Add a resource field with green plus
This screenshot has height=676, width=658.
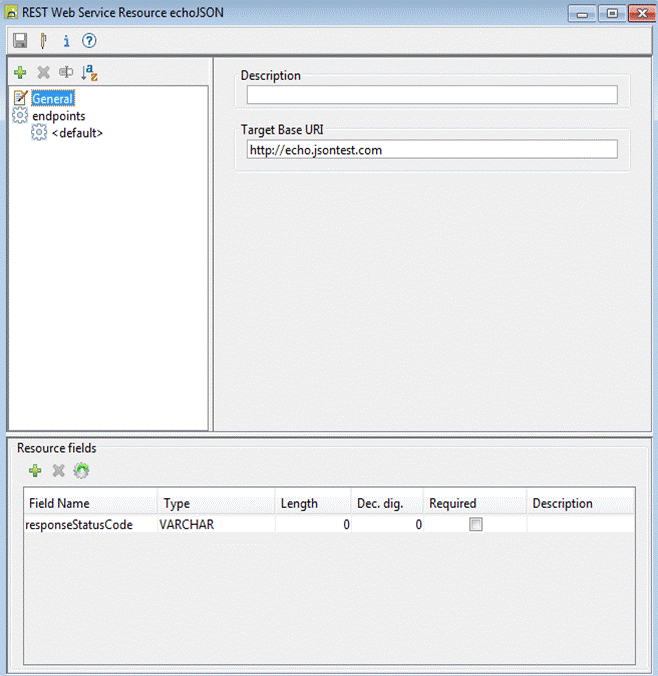coord(35,470)
